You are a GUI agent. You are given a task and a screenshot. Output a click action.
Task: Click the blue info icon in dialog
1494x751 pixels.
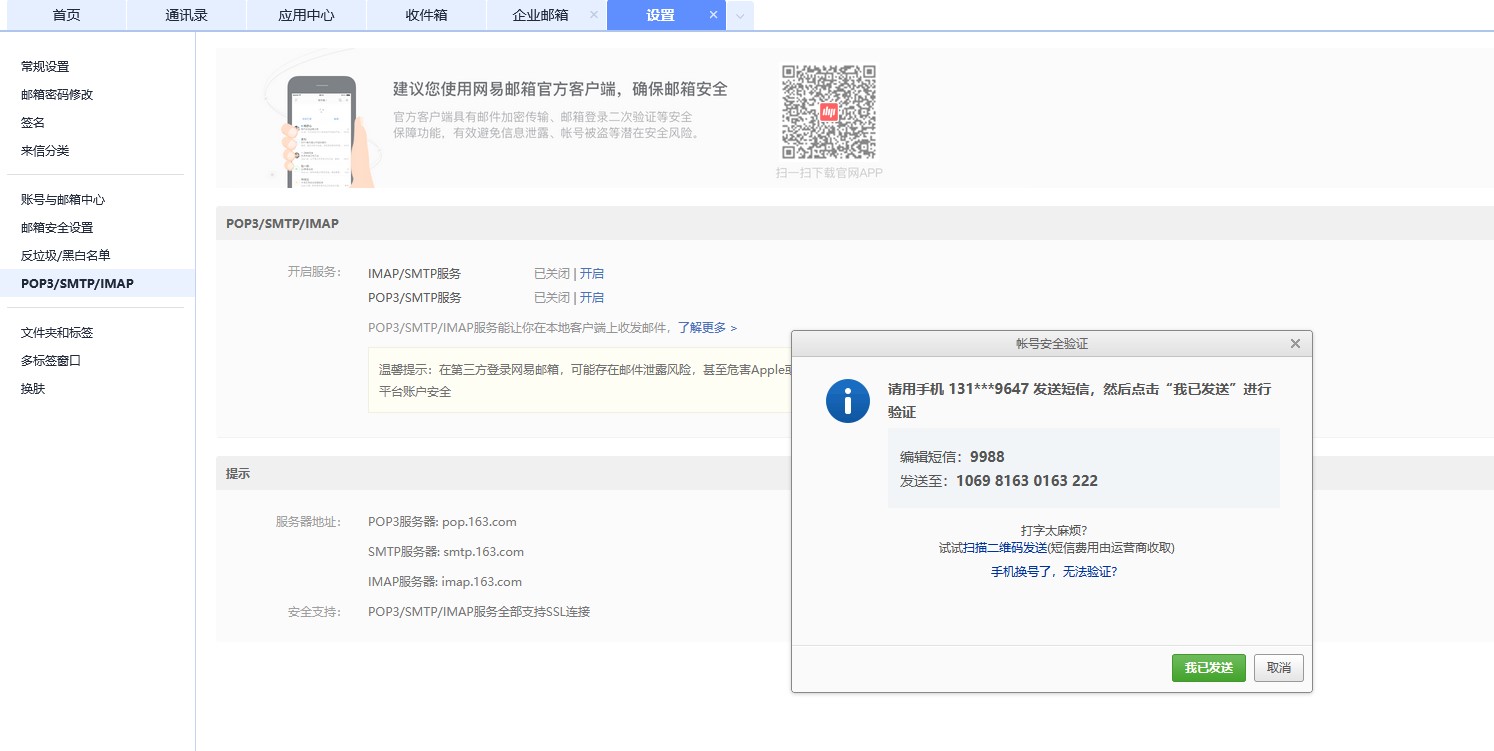coord(846,401)
